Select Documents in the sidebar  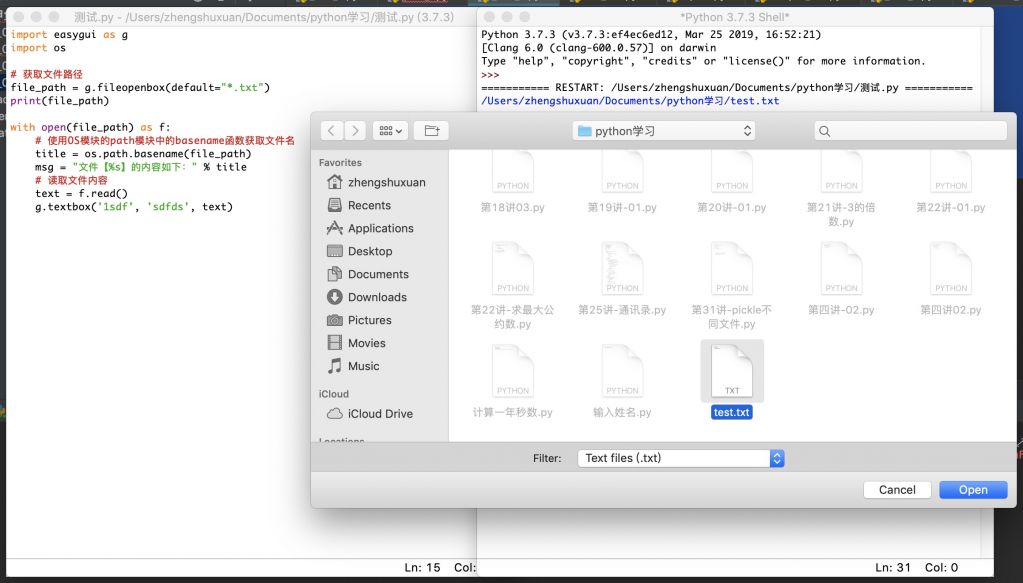click(x=378, y=274)
